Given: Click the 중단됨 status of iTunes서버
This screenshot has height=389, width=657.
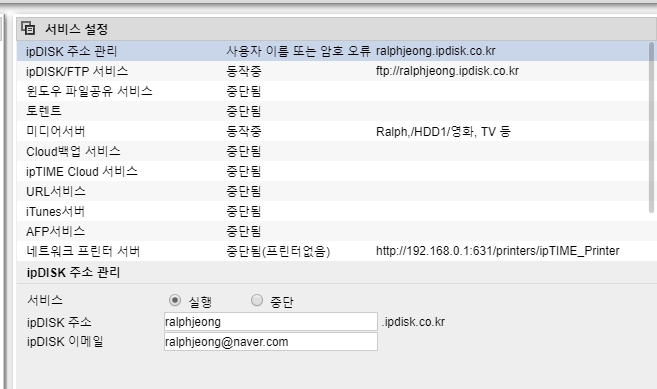Looking at the screenshot, I should tap(244, 211).
